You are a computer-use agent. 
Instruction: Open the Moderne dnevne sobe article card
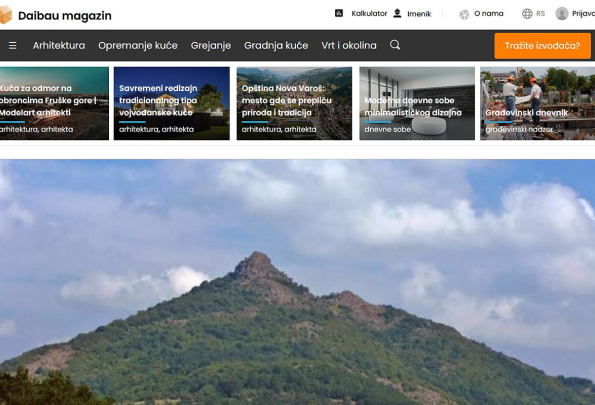point(417,103)
